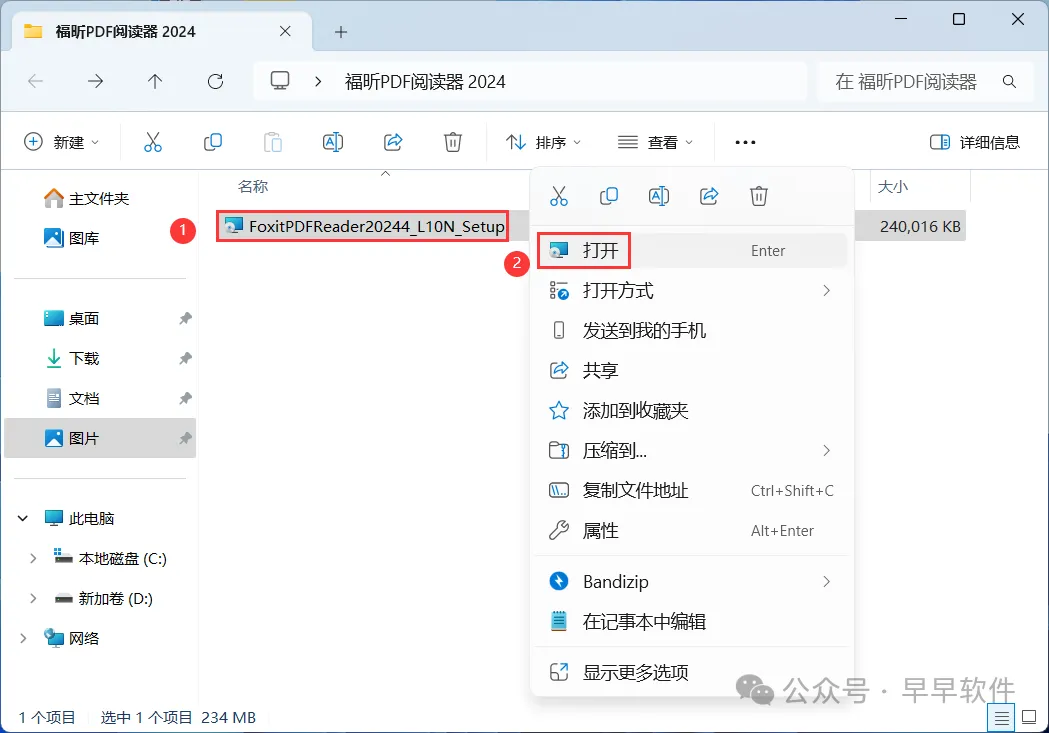The width and height of the screenshot is (1049, 733).
Task: Go up one folder level
Action: coord(155,82)
